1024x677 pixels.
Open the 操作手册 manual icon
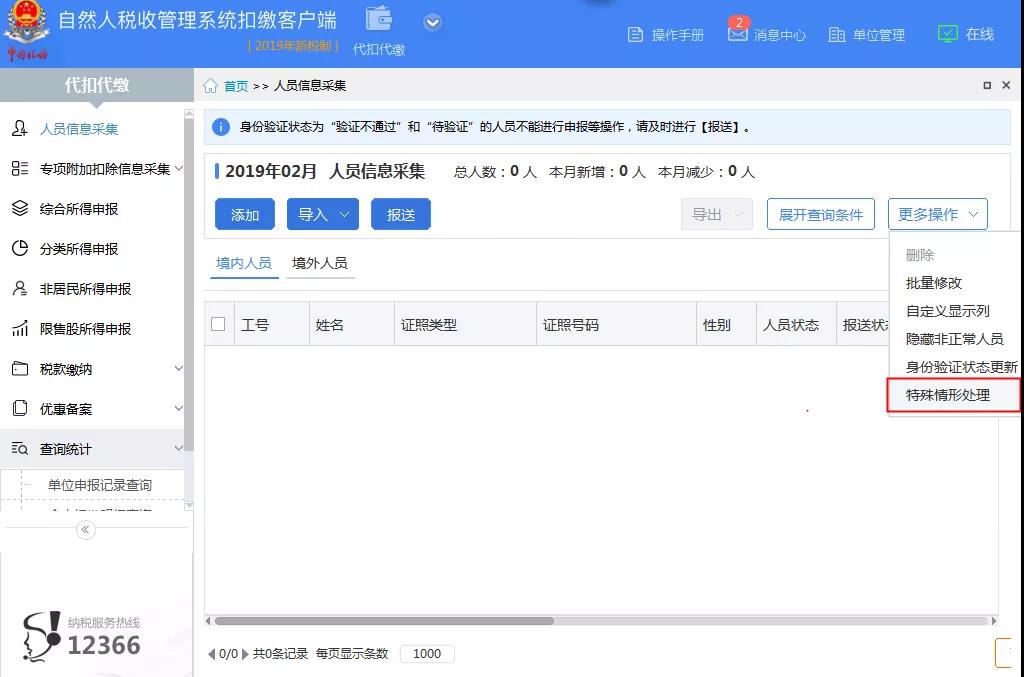636,34
